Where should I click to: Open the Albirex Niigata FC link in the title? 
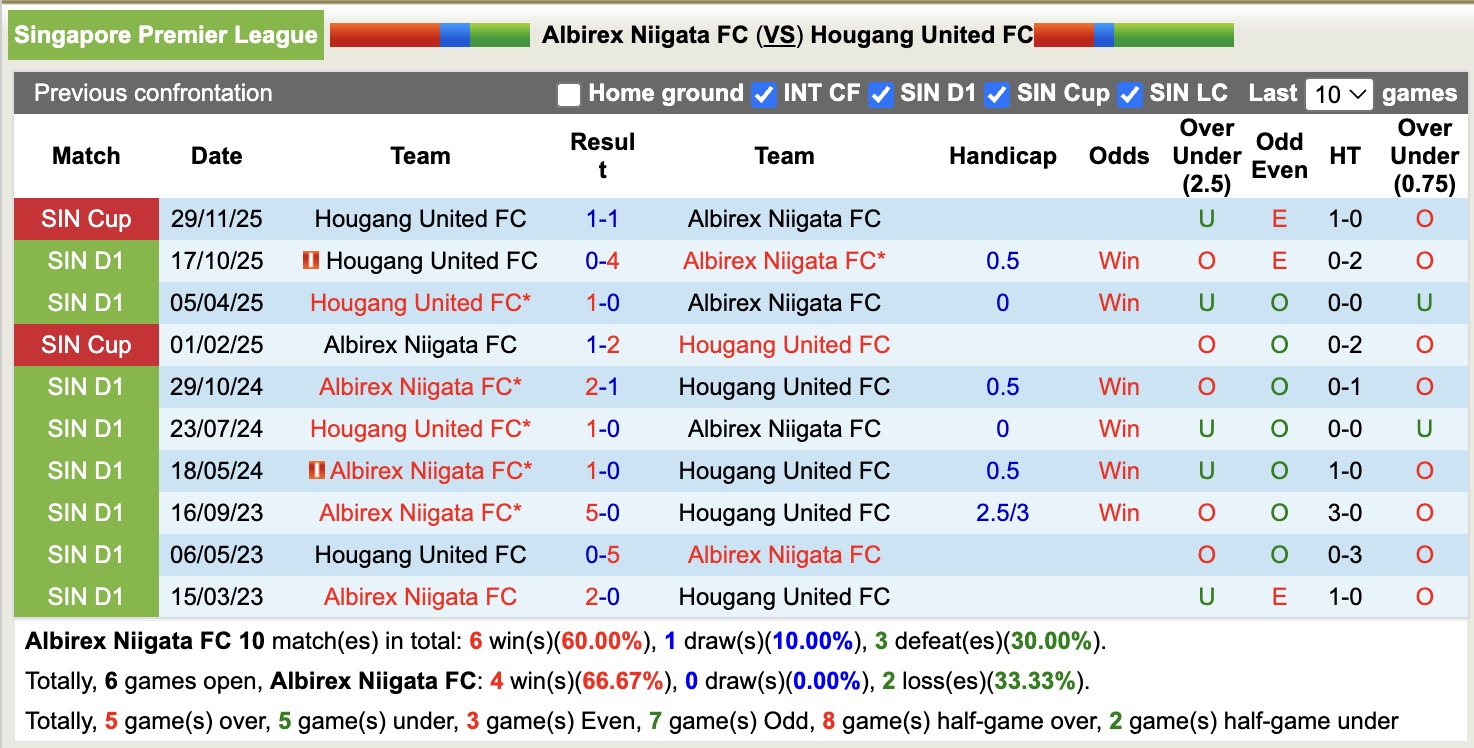646,33
